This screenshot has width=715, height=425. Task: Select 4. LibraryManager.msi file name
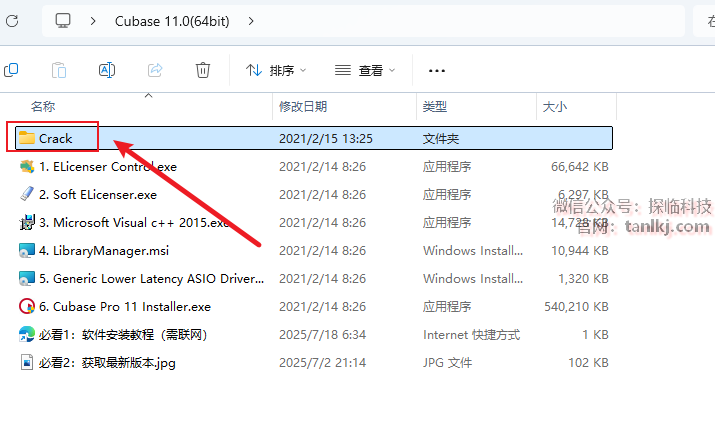point(104,251)
